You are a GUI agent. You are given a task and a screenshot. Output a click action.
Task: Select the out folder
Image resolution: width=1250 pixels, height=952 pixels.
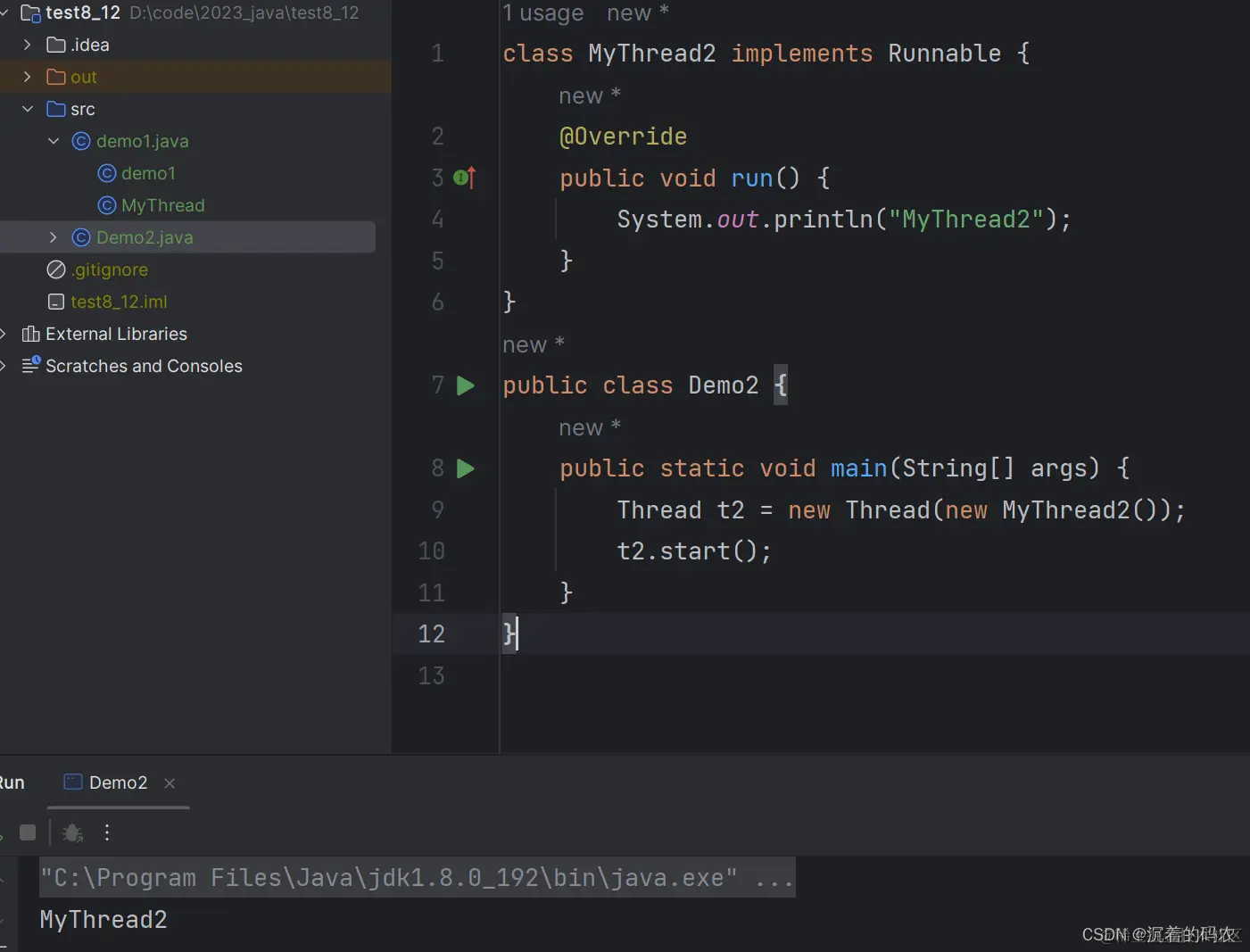pyautogui.click(x=83, y=77)
